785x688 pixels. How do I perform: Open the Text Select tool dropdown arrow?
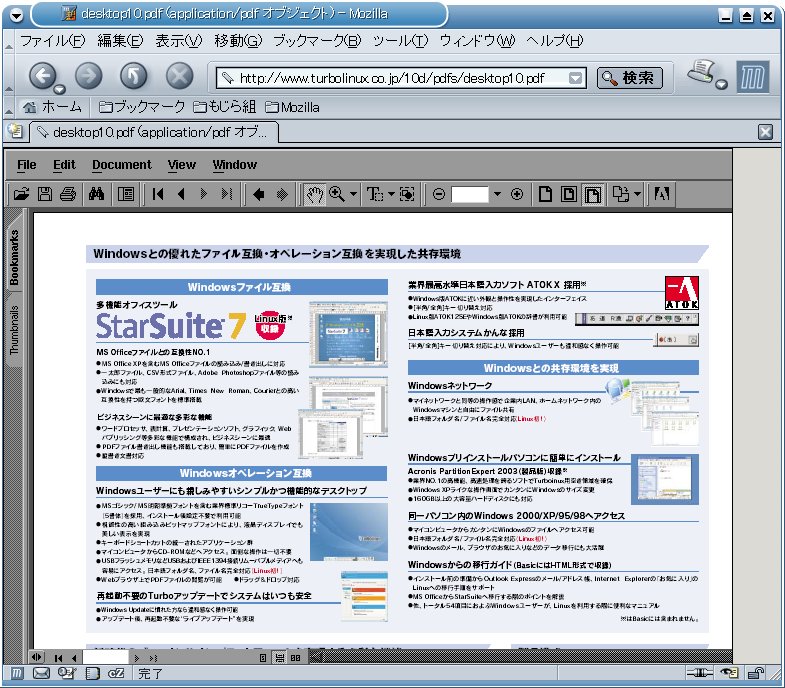(x=391, y=194)
